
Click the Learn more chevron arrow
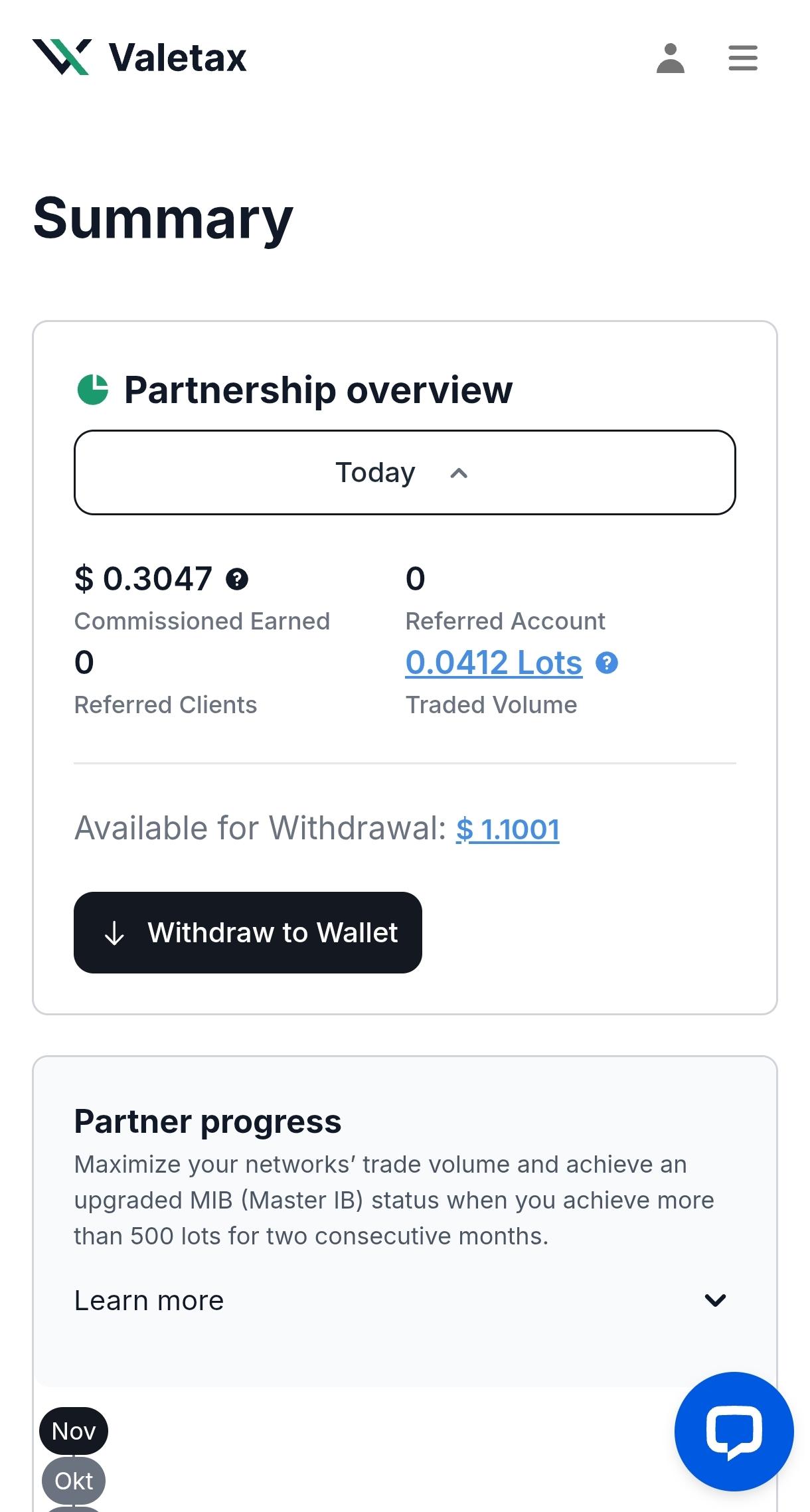[x=715, y=1300]
